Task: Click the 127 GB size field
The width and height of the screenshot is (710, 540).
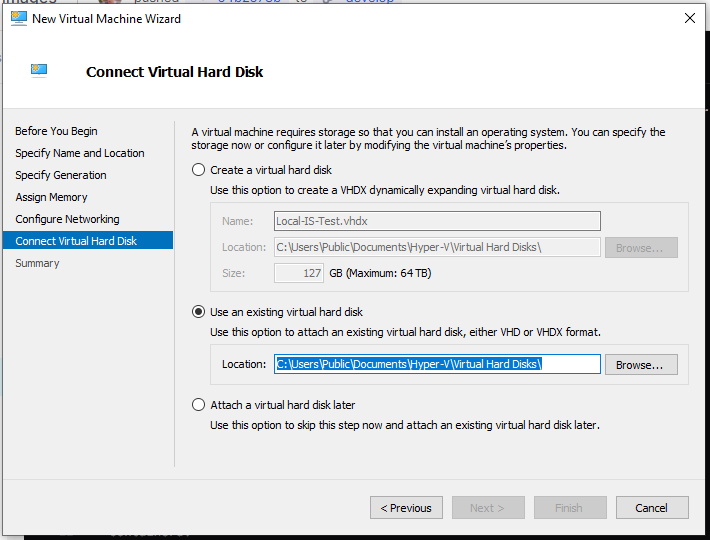Action: click(x=299, y=273)
